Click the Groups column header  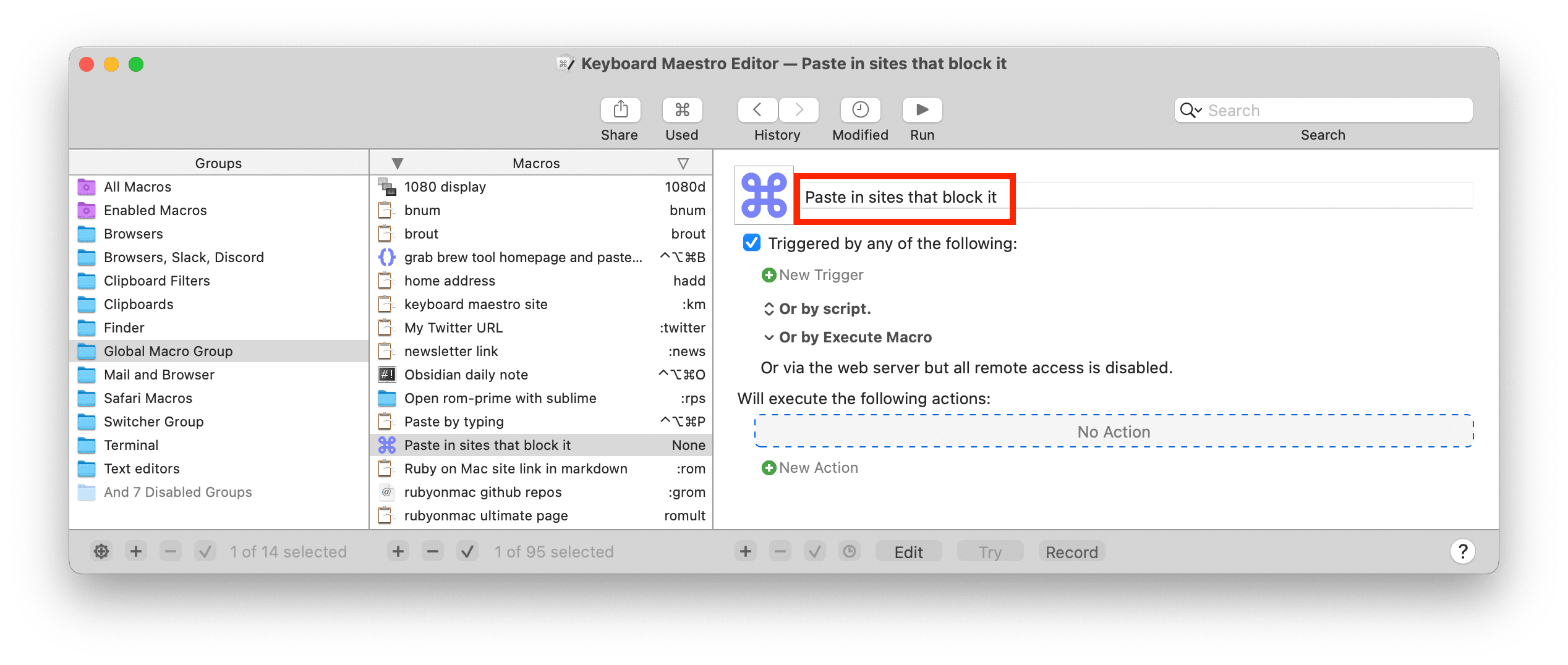coord(218,163)
